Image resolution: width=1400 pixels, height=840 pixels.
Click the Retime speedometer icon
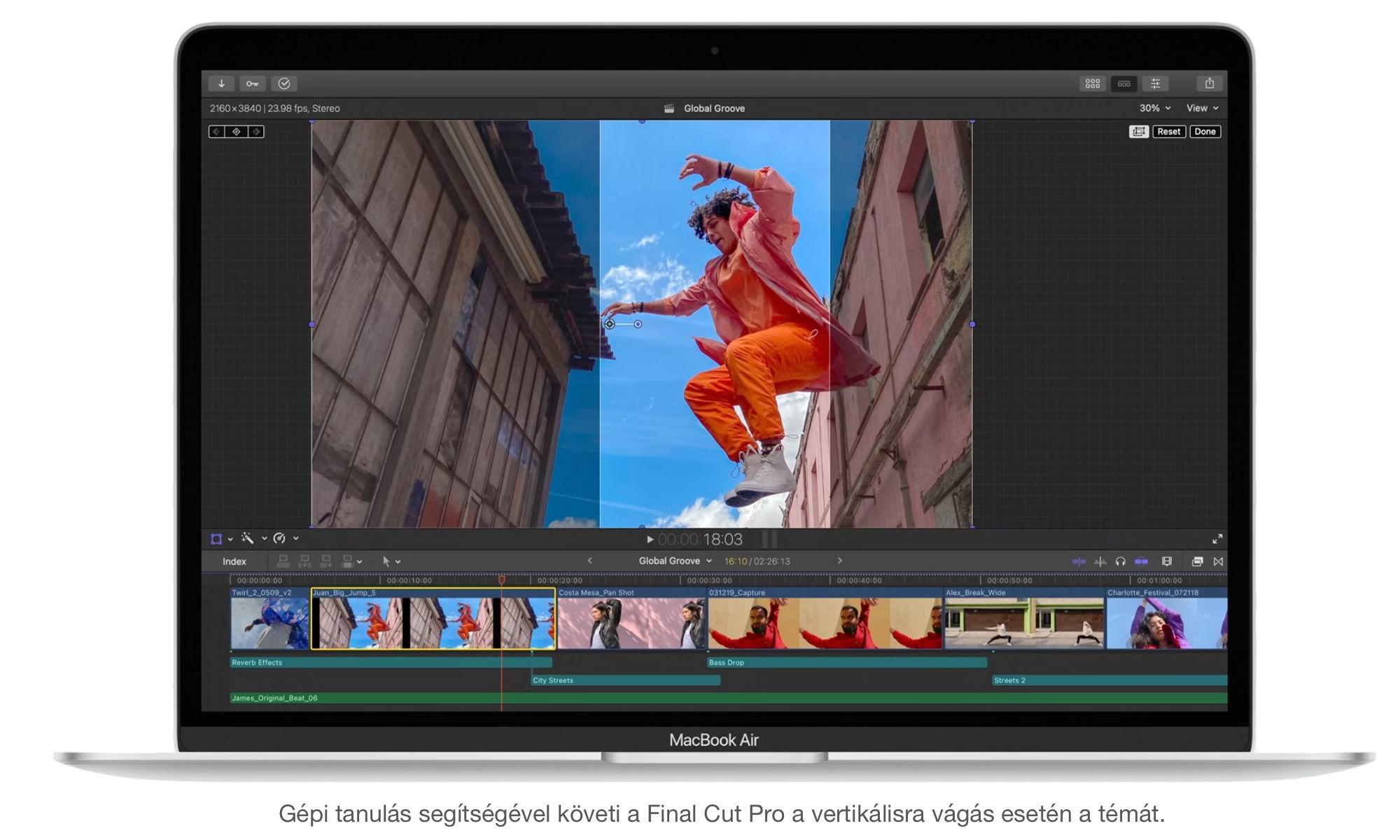(279, 538)
